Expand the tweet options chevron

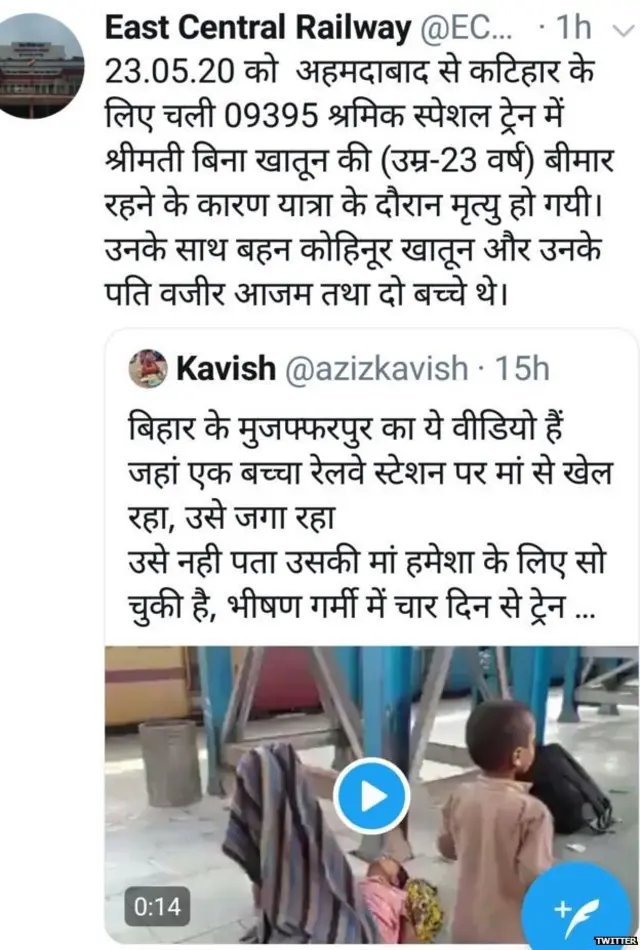coord(623,30)
